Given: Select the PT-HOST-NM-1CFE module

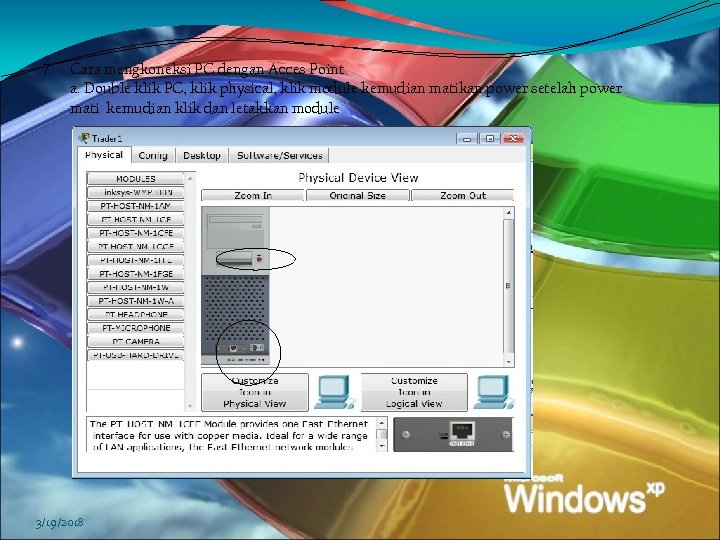Looking at the screenshot, I should point(135,233).
